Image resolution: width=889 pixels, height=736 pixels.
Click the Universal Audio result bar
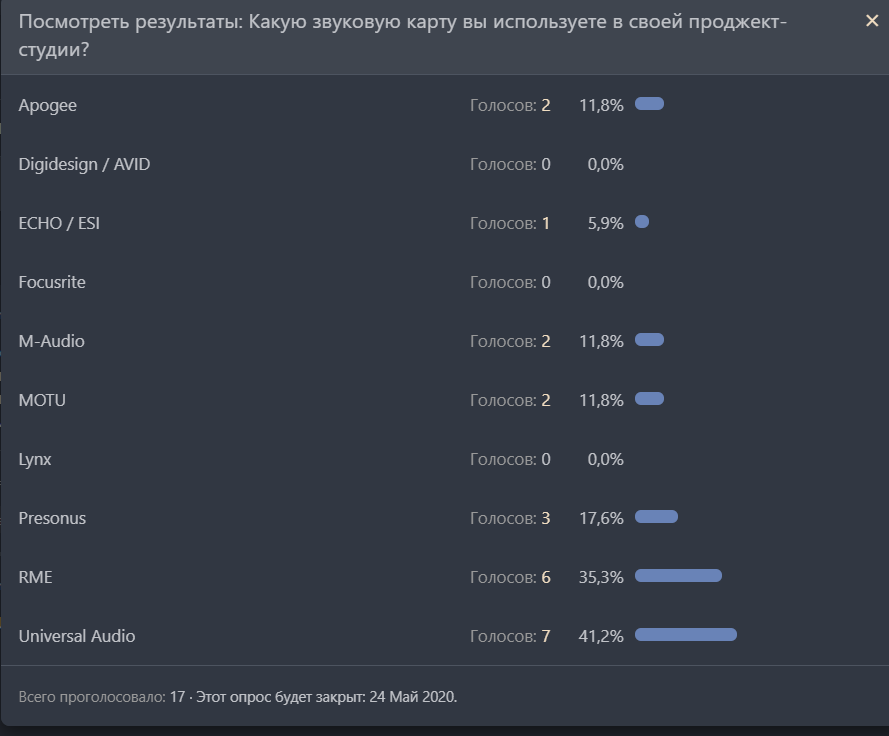[x=685, y=635]
